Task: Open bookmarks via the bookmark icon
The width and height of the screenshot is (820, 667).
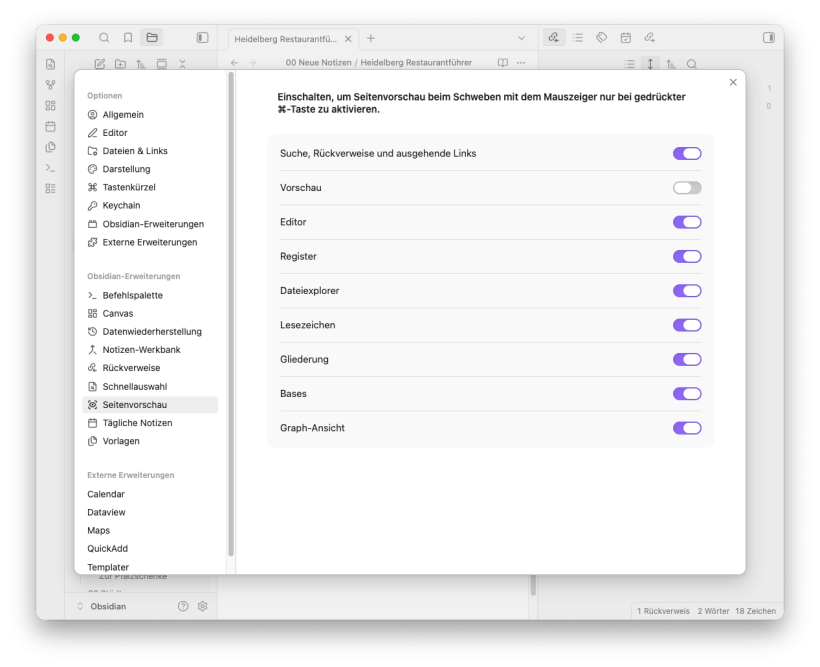Action: point(128,38)
